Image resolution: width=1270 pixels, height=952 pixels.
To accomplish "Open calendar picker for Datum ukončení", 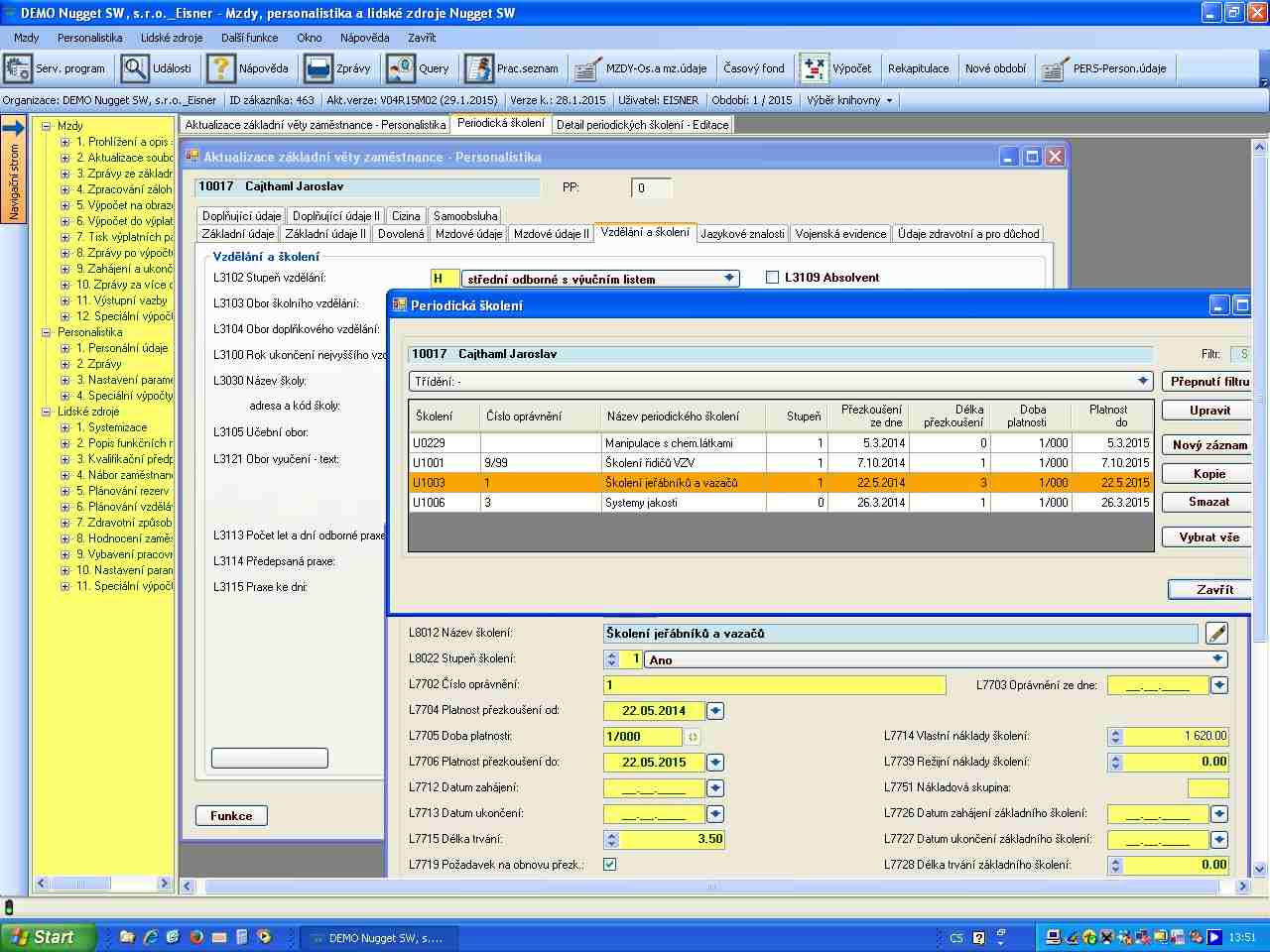I will tap(715, 813).
